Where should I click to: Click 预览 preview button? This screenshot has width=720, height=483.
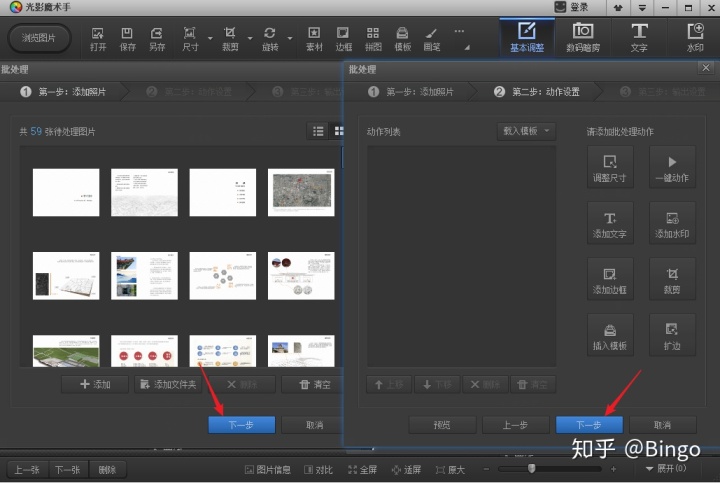[x=442, y=425]
